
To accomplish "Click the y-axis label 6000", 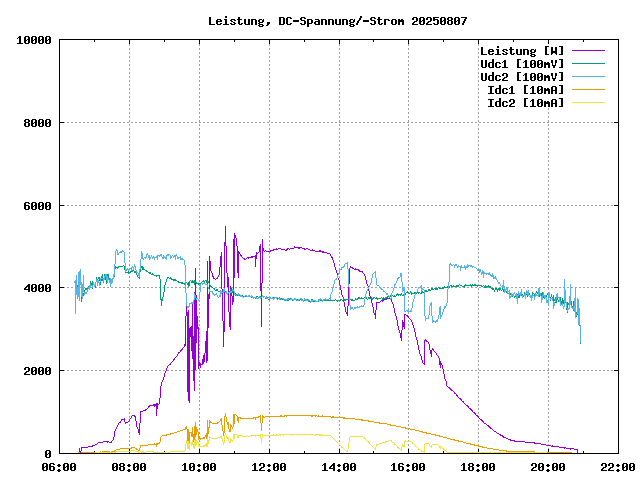I will click(x=36, y=206).
